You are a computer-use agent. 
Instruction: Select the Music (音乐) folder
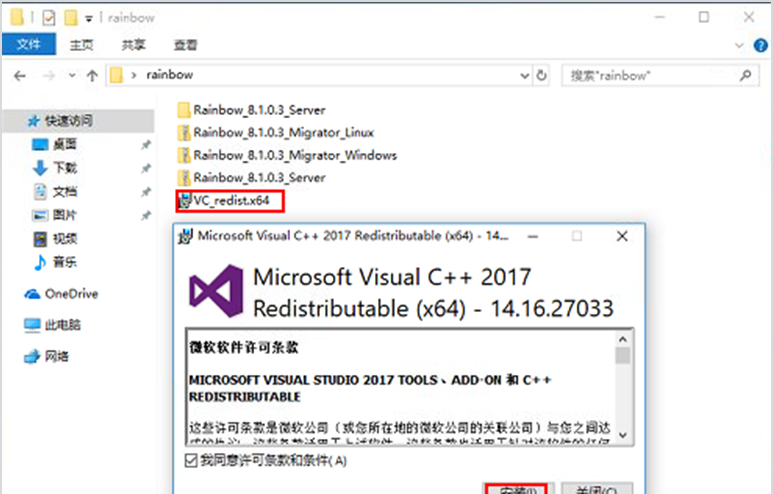pyautogui.click(x=65, y=261)
